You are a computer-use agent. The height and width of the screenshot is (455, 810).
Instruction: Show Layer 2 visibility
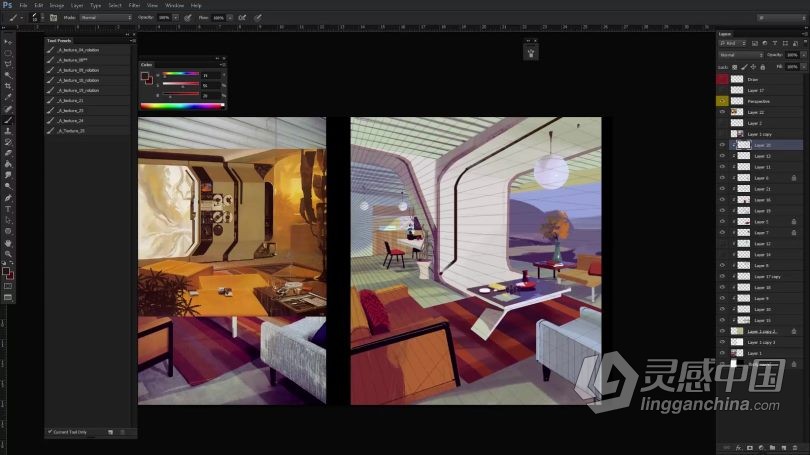(722, 123)
